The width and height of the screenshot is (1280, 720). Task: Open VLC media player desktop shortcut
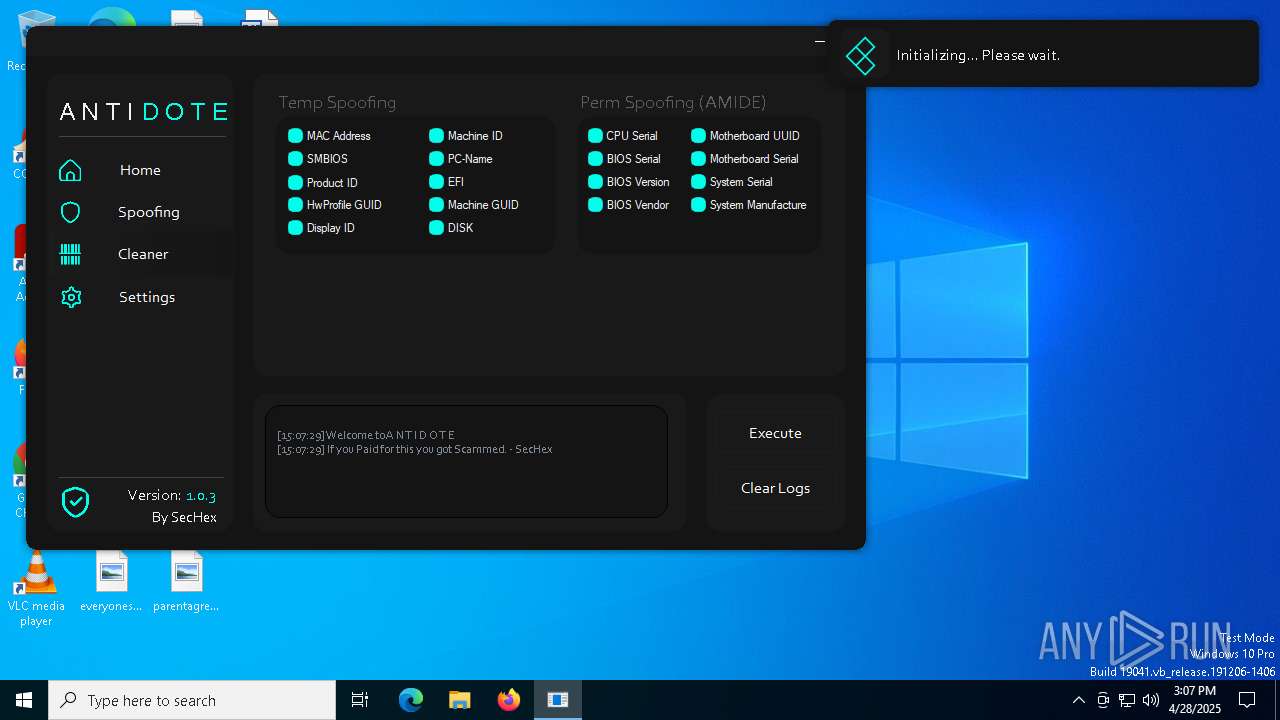tap(36, 590)
